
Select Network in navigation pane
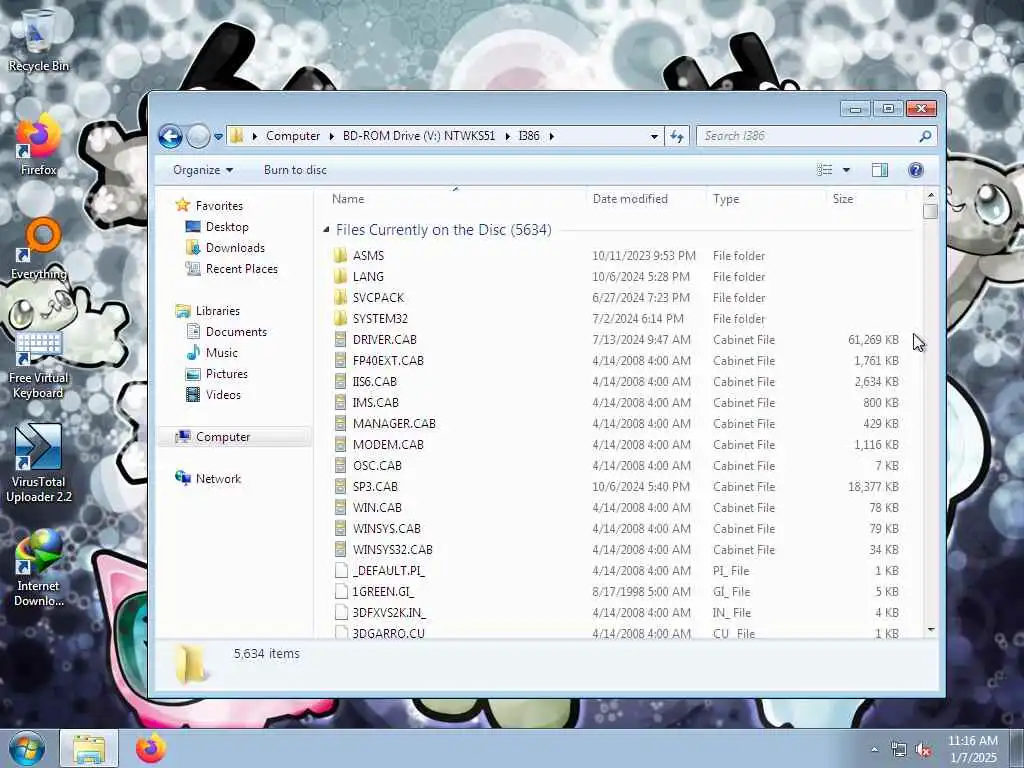point(218,479)
